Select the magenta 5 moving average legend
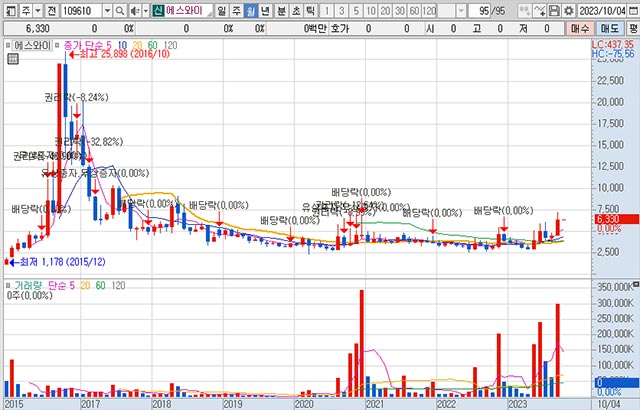This screenshot has height=410, width=640. click(108, 45)
